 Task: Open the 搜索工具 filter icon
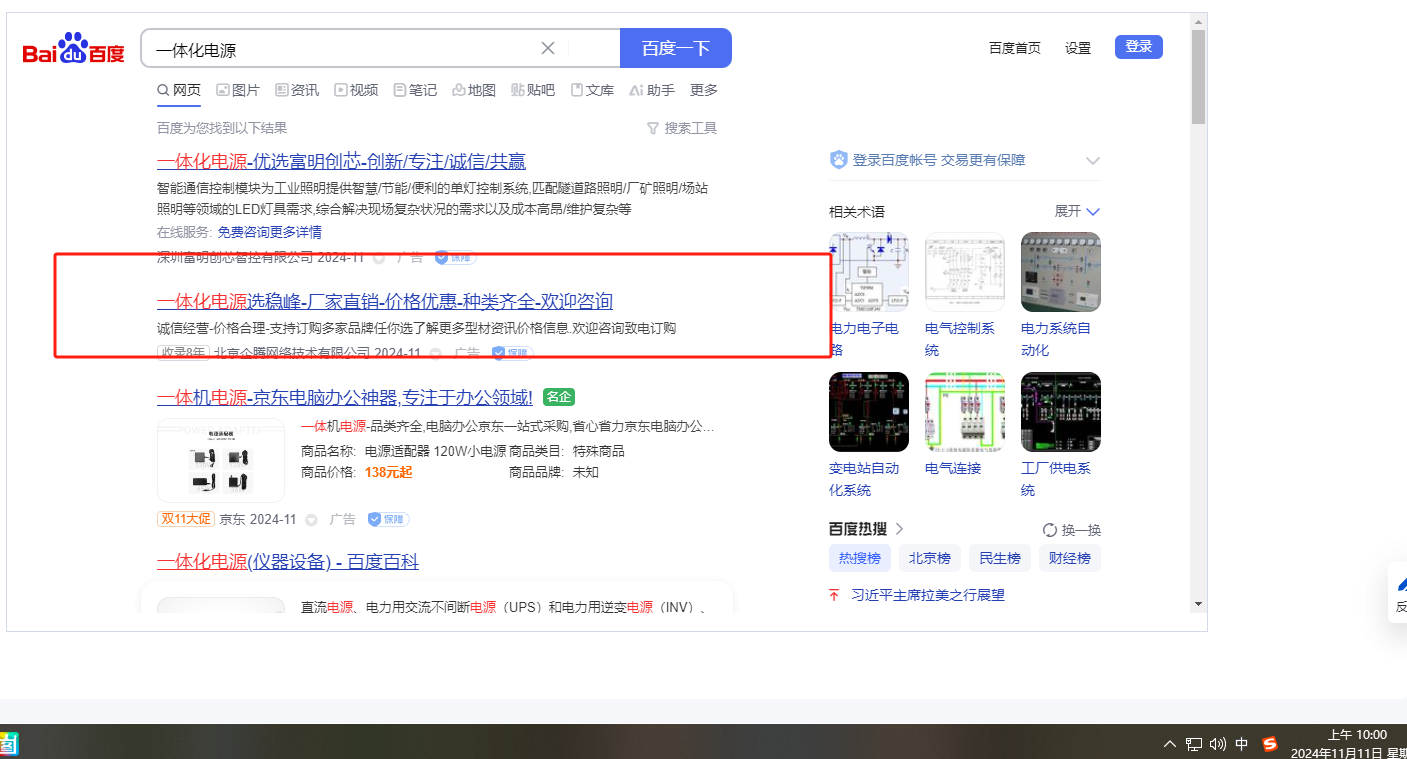click(x=653, y=128)
